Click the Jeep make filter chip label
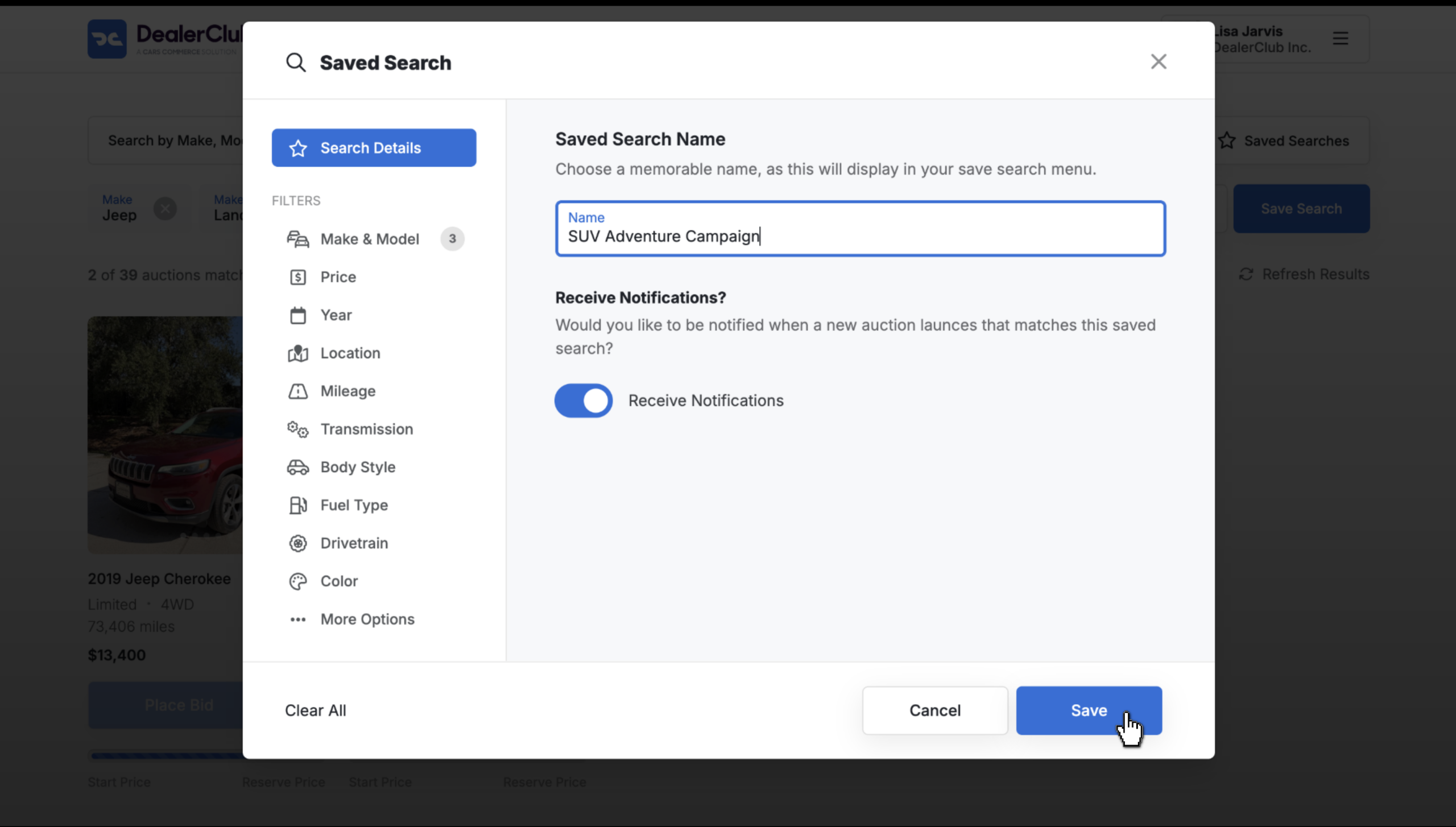This screenshot has height=827, width=1456. coord(119,215)
